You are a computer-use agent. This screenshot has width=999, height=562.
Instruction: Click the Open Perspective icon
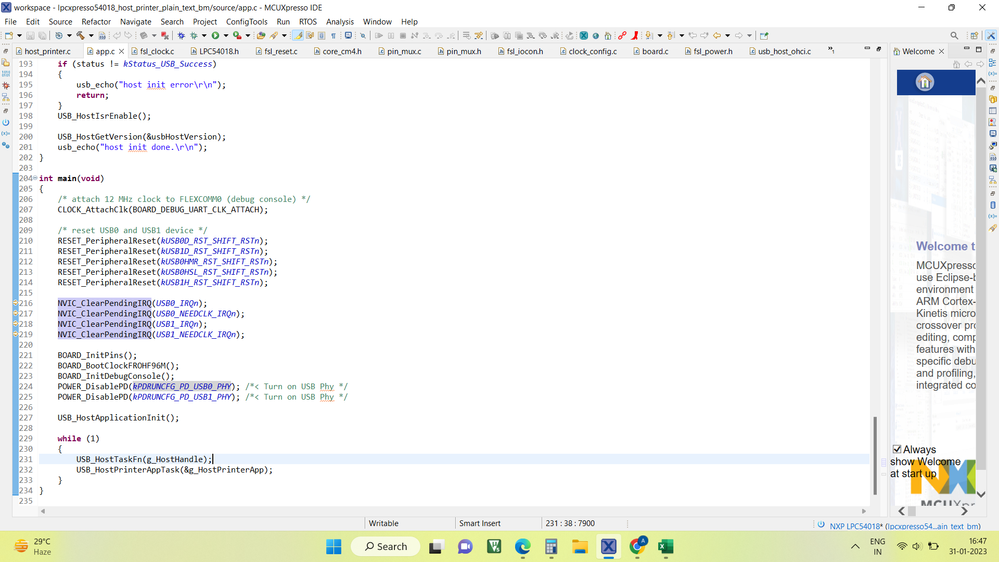(x=974, y=36)
